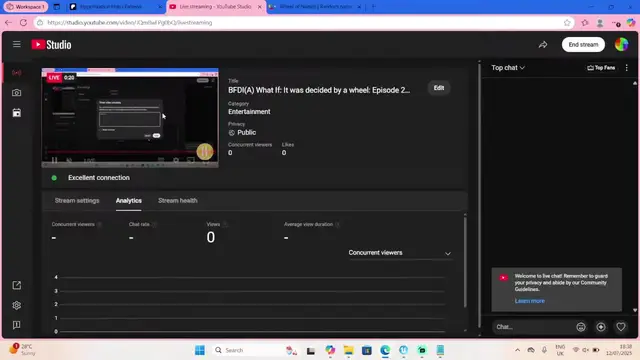Switch to the Stream health tab
640x360 pixels.
click(x=178, y=201)
